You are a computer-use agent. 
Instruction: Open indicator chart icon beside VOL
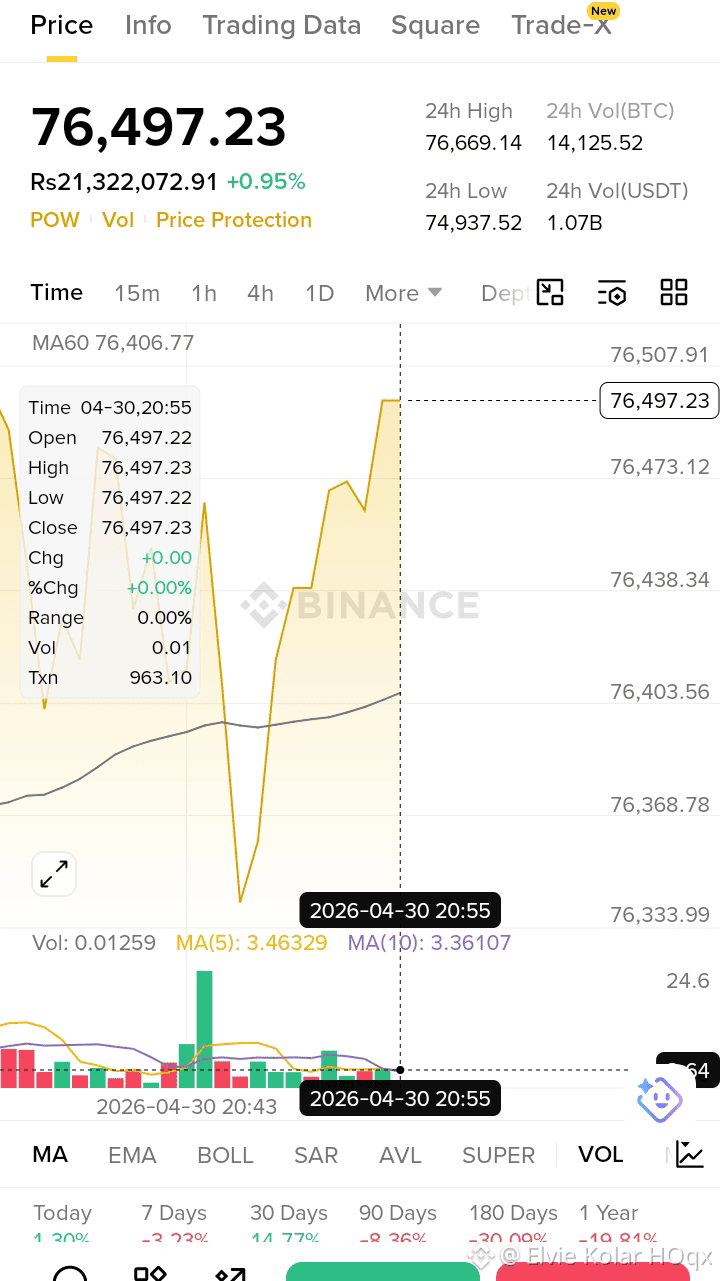pyautogui.click(x=690, y=1154)
